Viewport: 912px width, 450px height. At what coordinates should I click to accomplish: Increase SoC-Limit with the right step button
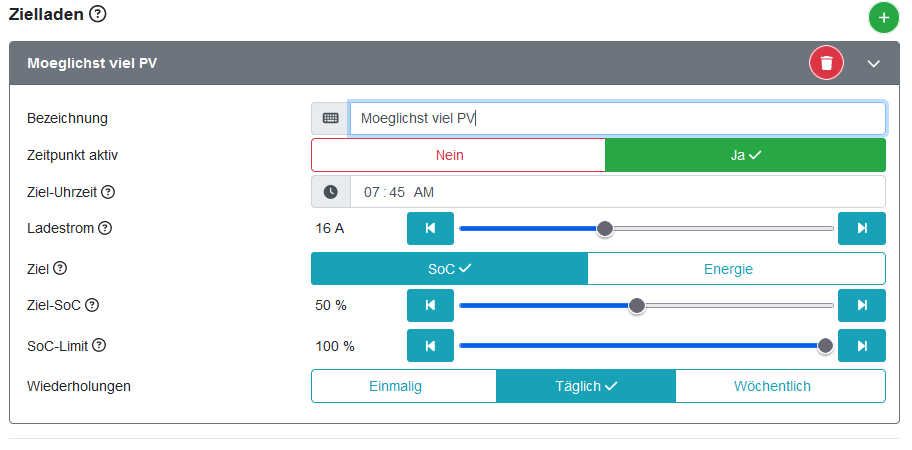tap(862, 346)
